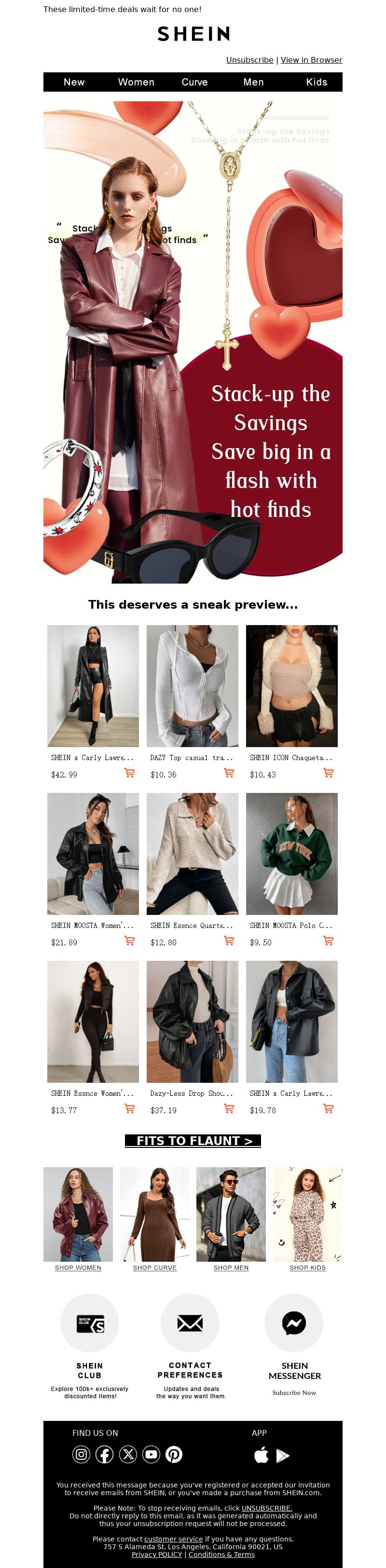The image size is (386, 1568).
Task: Click the Unsubscribe link at top
Action: [249, 60]
